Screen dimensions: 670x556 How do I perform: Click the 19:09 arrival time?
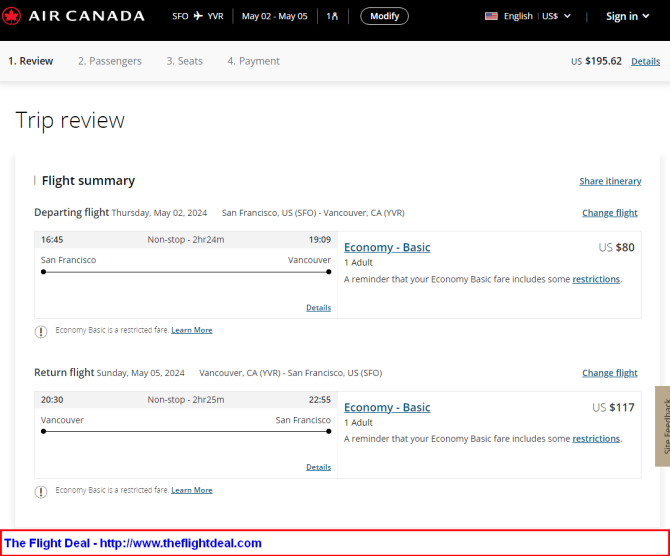pyautogui.click(x=320, y=240)
